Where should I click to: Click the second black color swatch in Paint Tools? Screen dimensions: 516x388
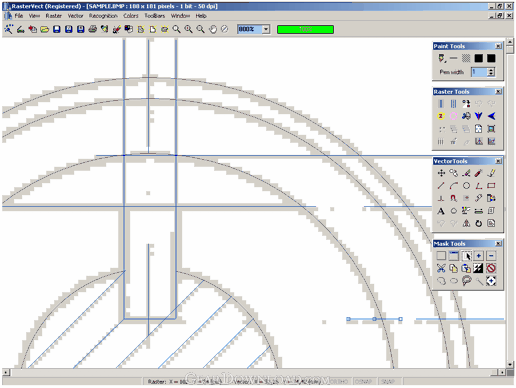(491, 58)
